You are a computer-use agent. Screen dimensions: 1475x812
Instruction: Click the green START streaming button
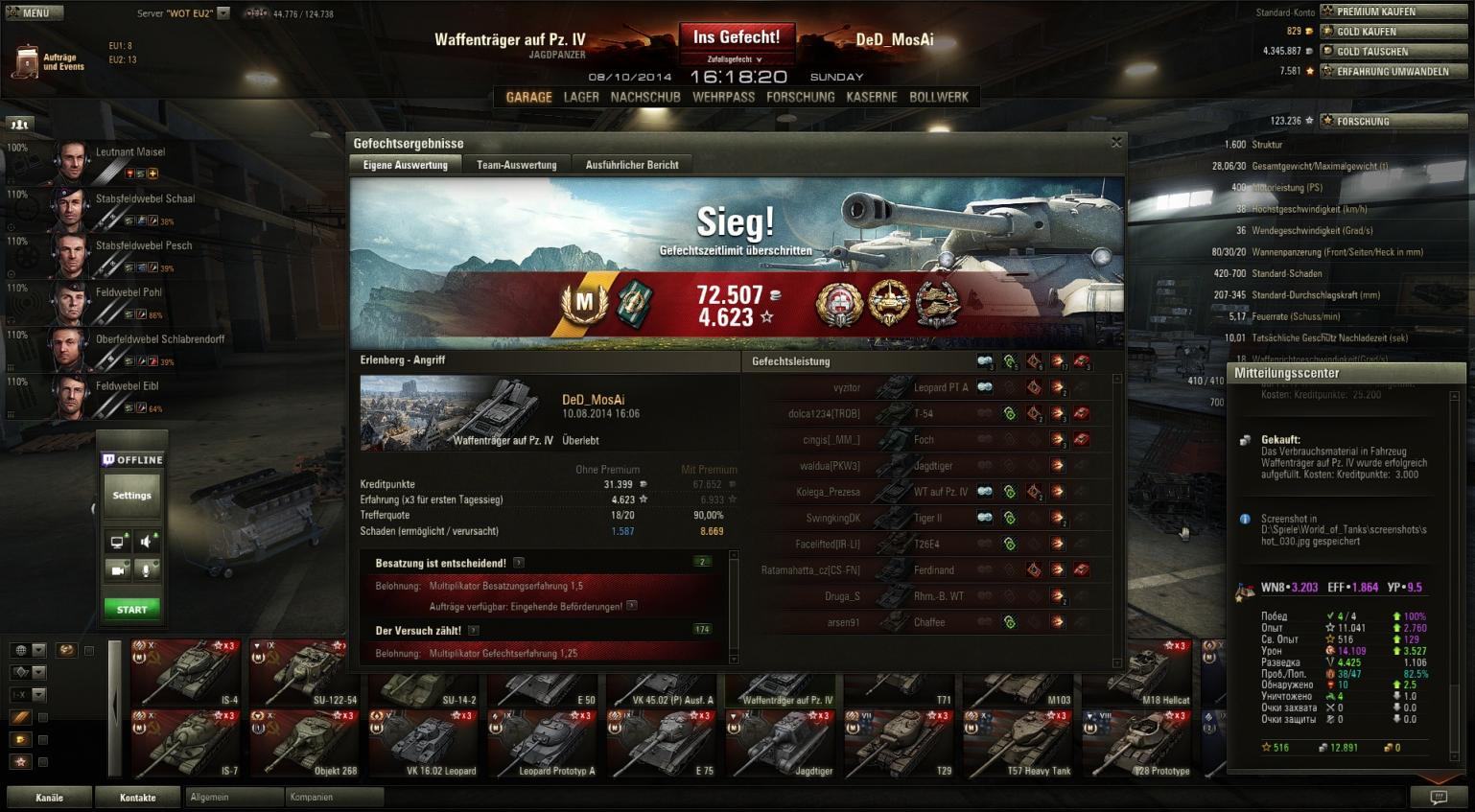point(131,609)
